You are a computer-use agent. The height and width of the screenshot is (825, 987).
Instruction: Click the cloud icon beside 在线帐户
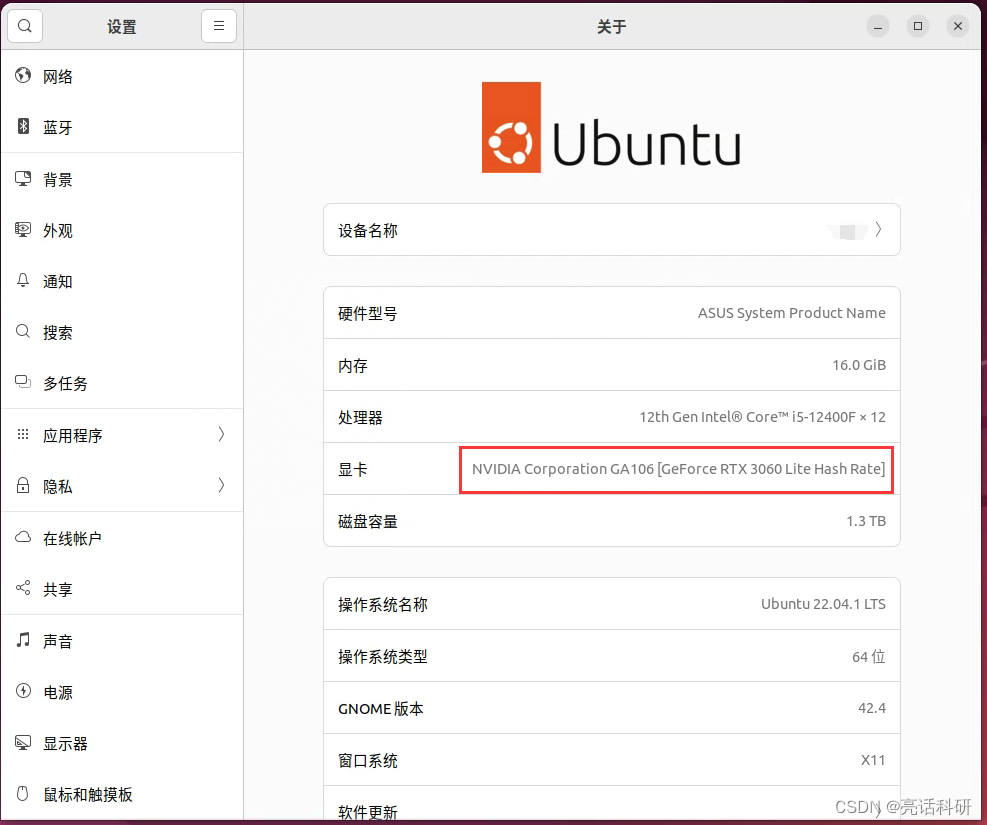coord(23,537)
